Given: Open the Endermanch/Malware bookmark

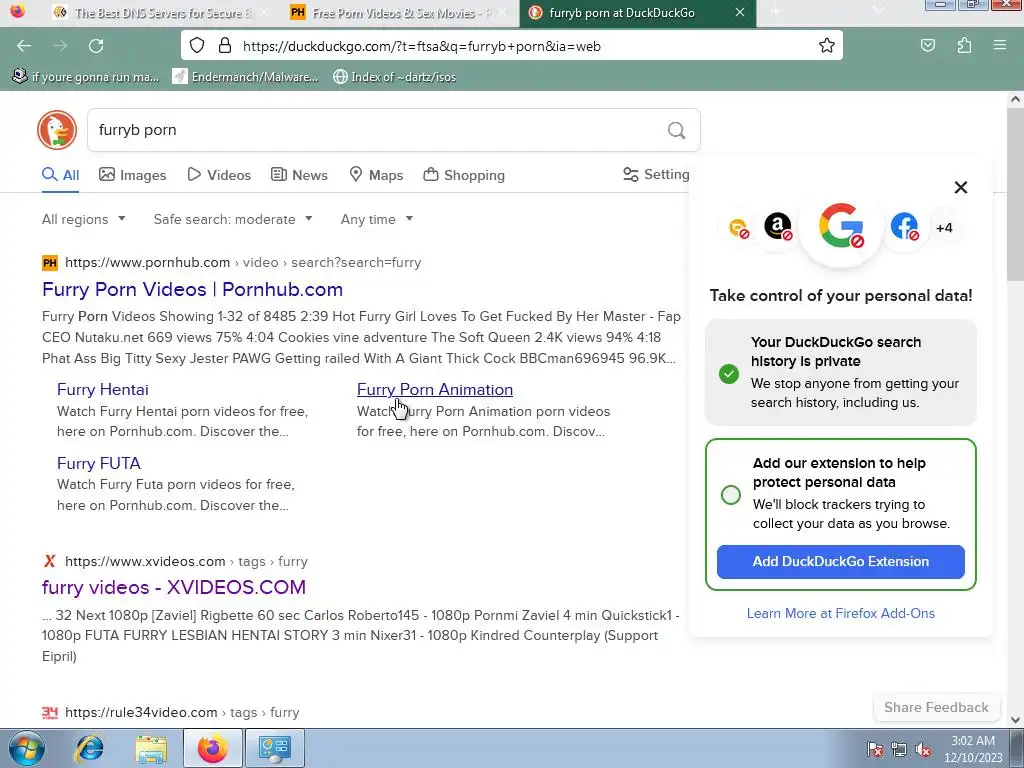Looking at the screenshot, I should [x=246, y=77].
